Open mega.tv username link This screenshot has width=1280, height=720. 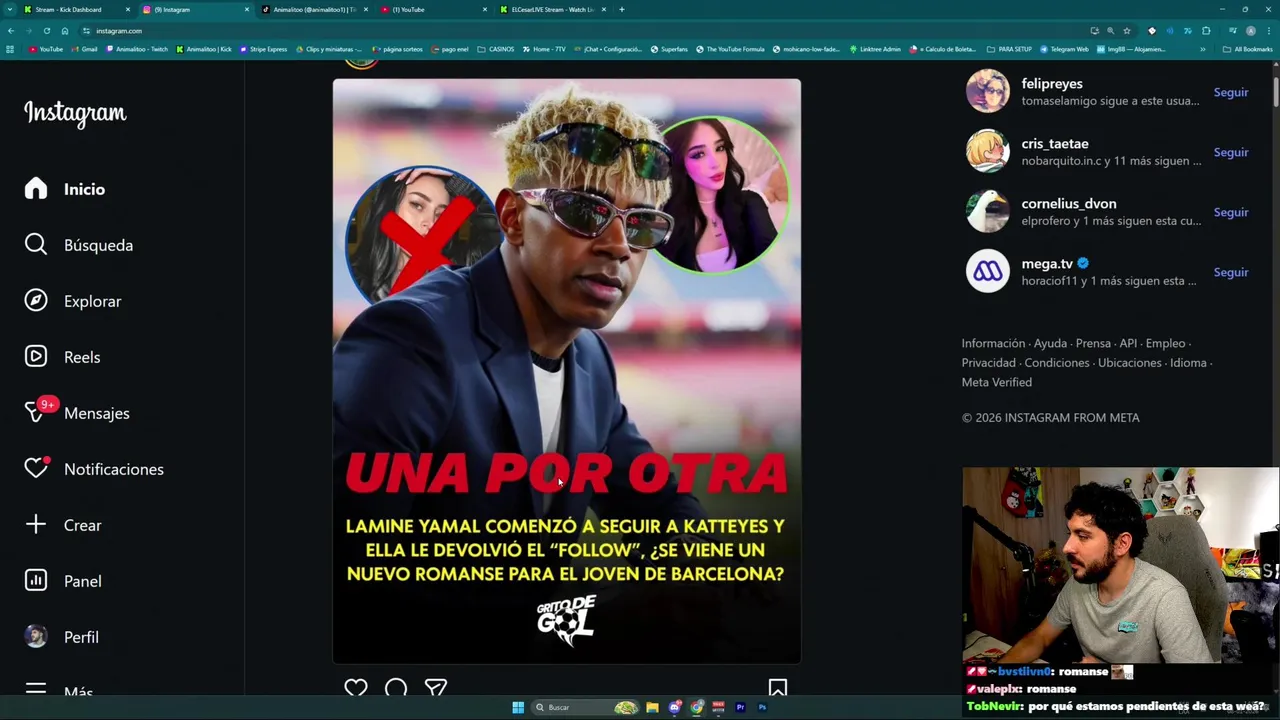pos(1047,264)
